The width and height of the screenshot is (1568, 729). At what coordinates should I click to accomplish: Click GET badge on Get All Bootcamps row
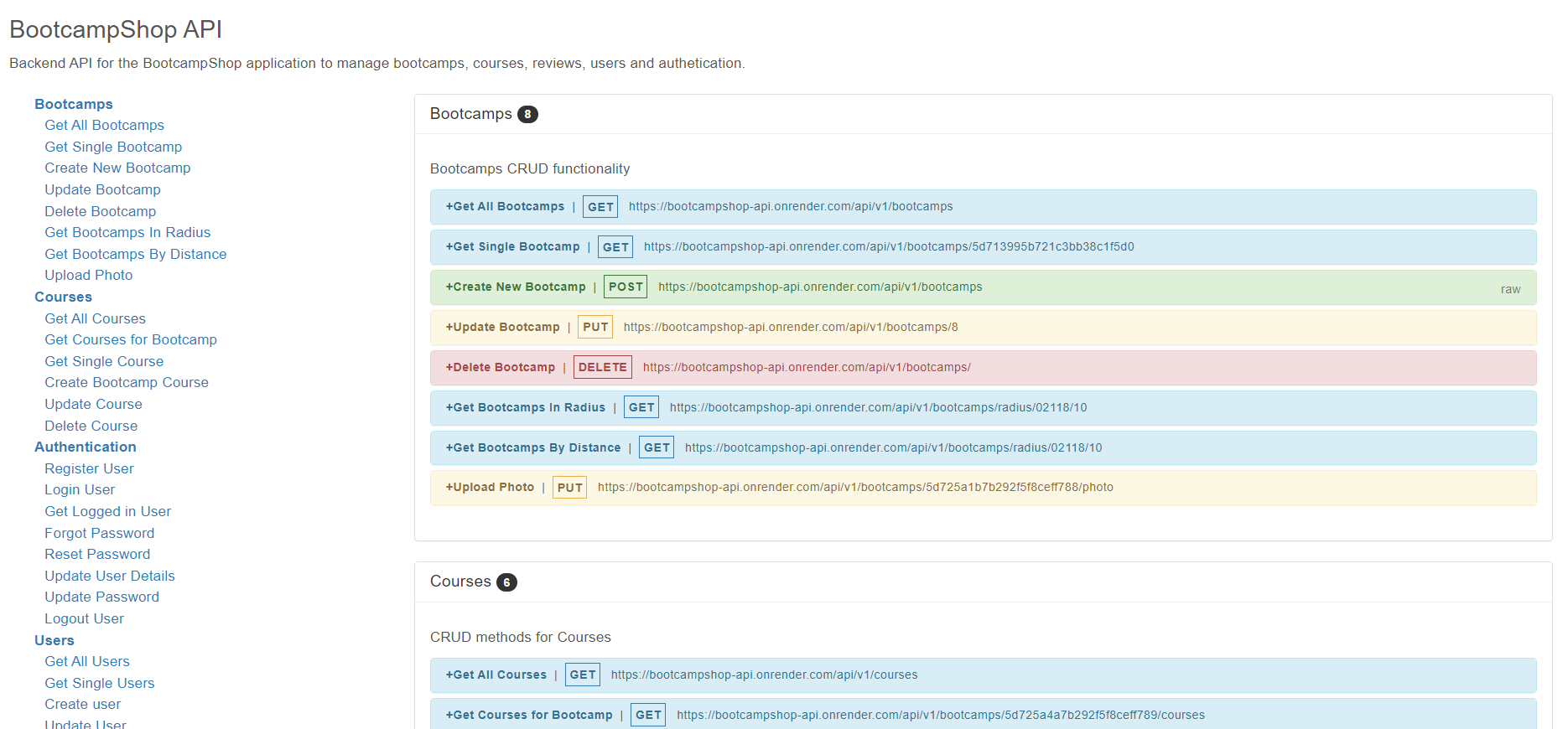coord(600,207)
